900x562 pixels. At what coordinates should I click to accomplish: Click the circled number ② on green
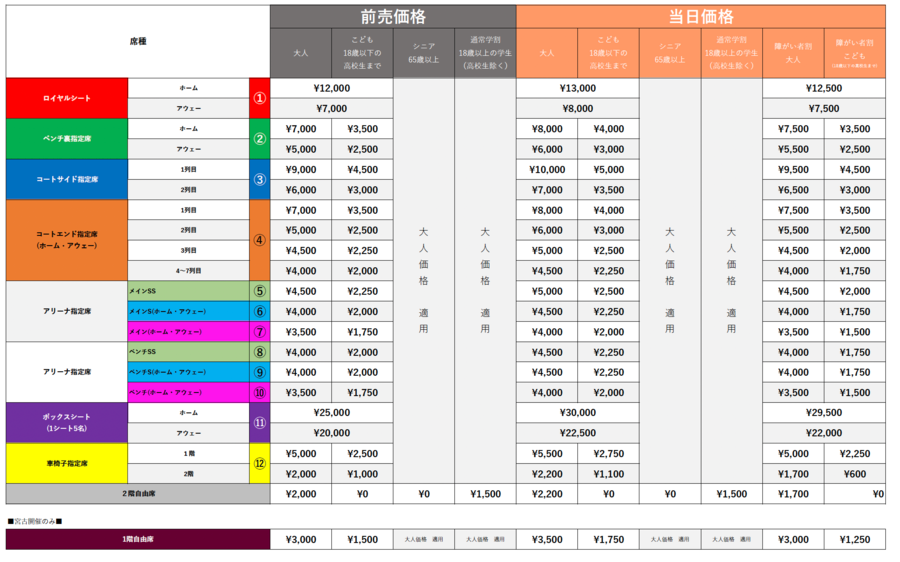point(259,139)
